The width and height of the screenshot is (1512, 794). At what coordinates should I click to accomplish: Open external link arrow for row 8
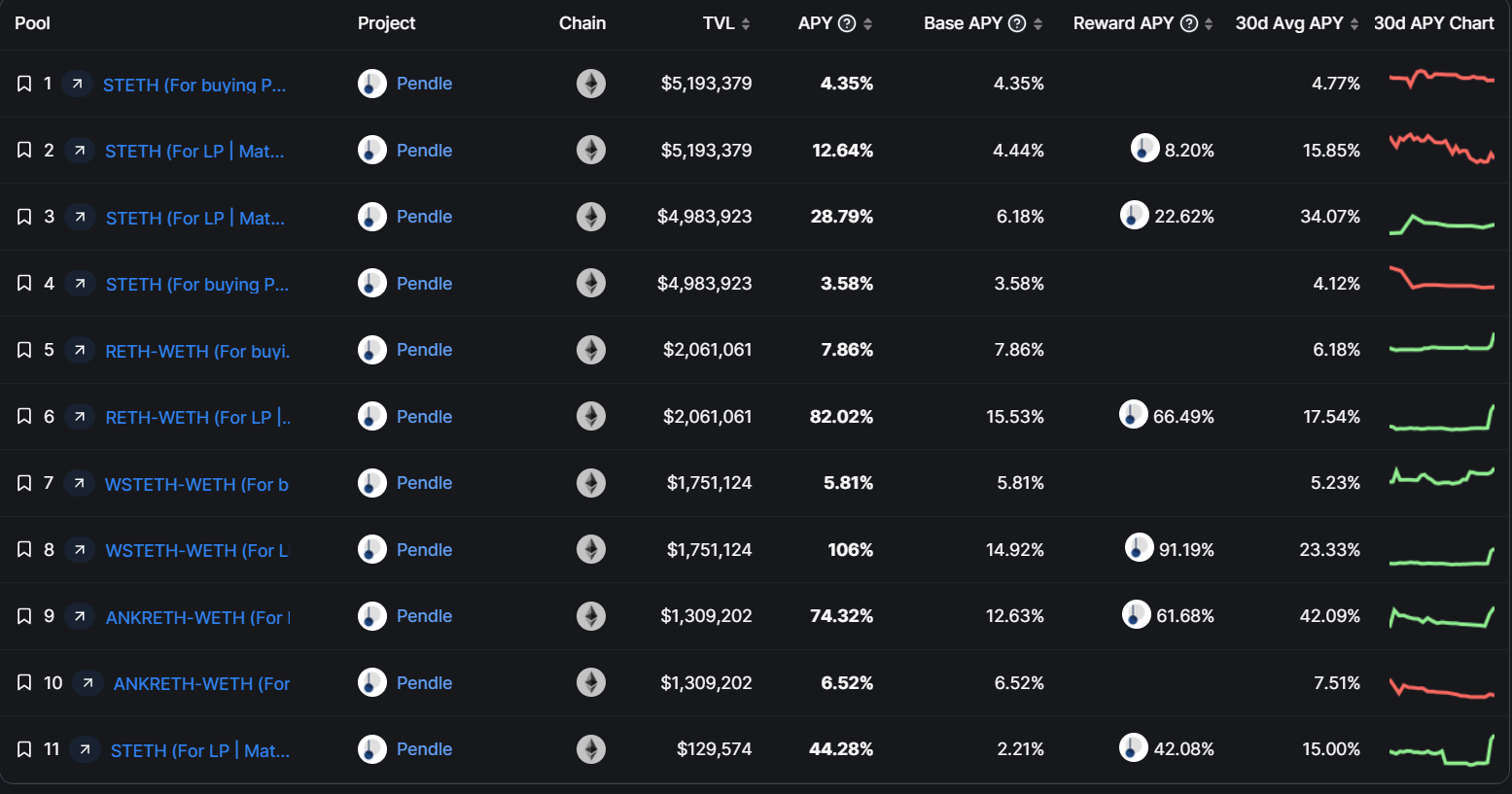(80, 549)
